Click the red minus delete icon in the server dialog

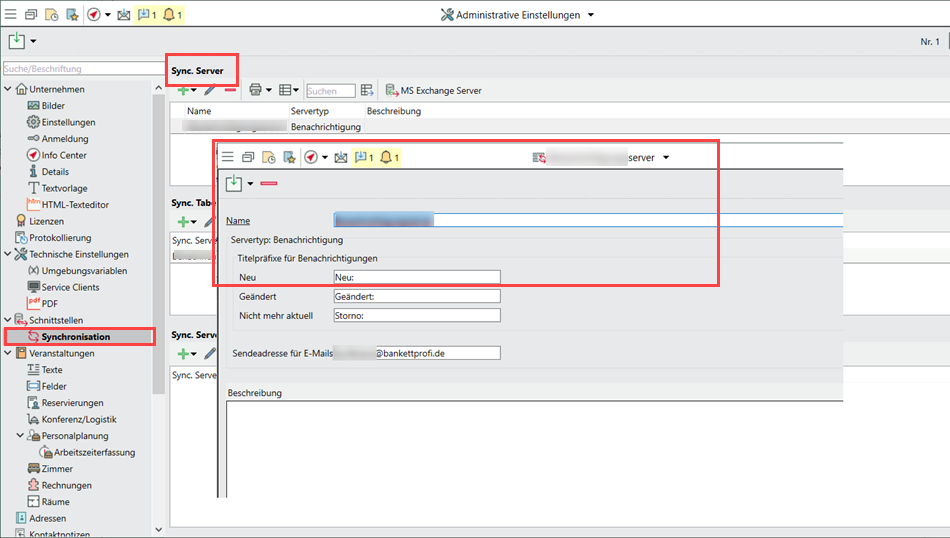point(269,183)
